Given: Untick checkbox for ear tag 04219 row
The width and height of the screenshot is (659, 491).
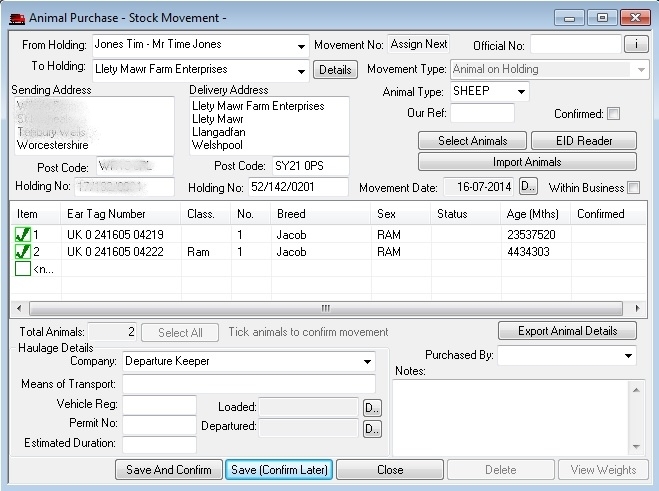Looking at the screenshot, I should point(23,234).
